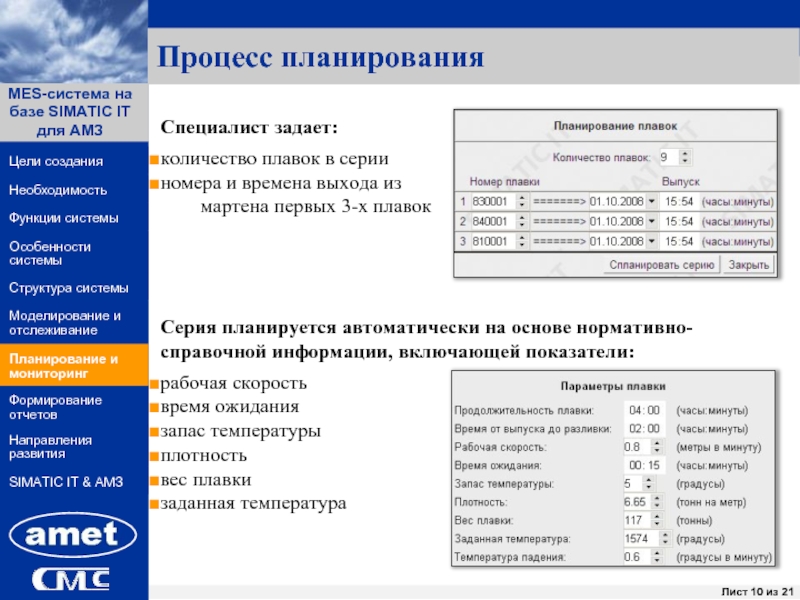Click the Рабочая скорость spinner arrows

click(x=657, y=447)
